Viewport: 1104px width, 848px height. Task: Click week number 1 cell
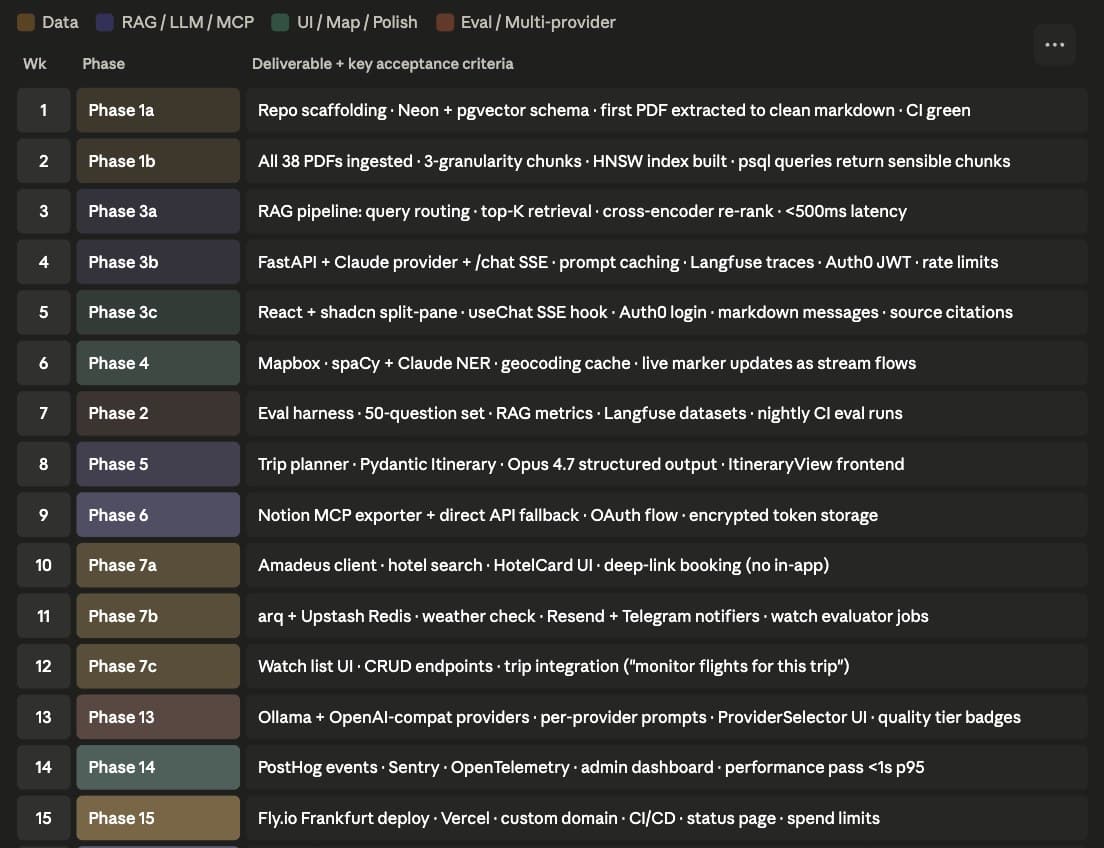[x=44, y=111]
